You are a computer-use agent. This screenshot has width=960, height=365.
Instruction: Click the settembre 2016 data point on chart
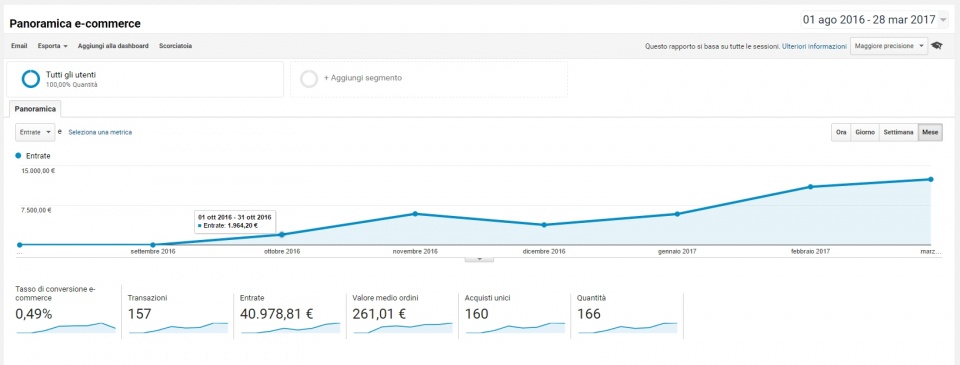[x=153, y=245]
